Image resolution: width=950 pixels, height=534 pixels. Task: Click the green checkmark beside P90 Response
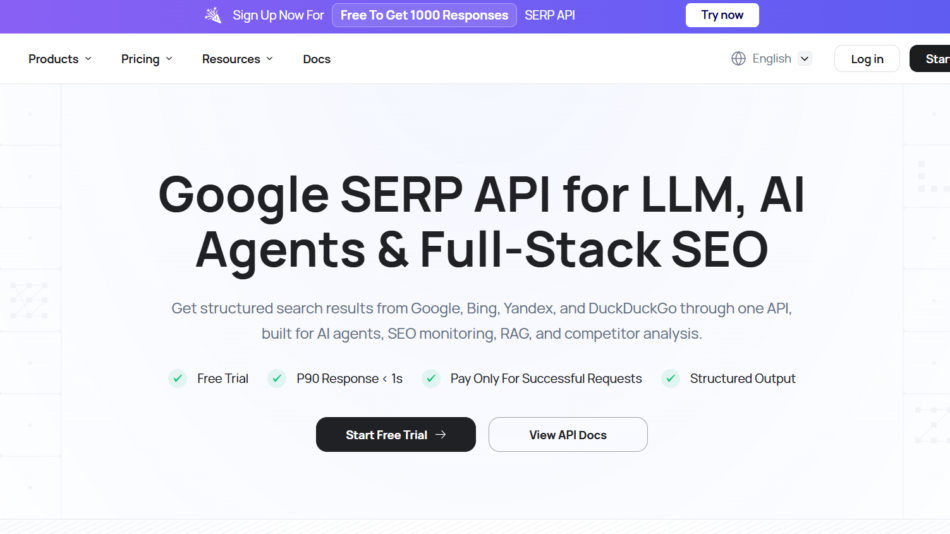point(277,378)
